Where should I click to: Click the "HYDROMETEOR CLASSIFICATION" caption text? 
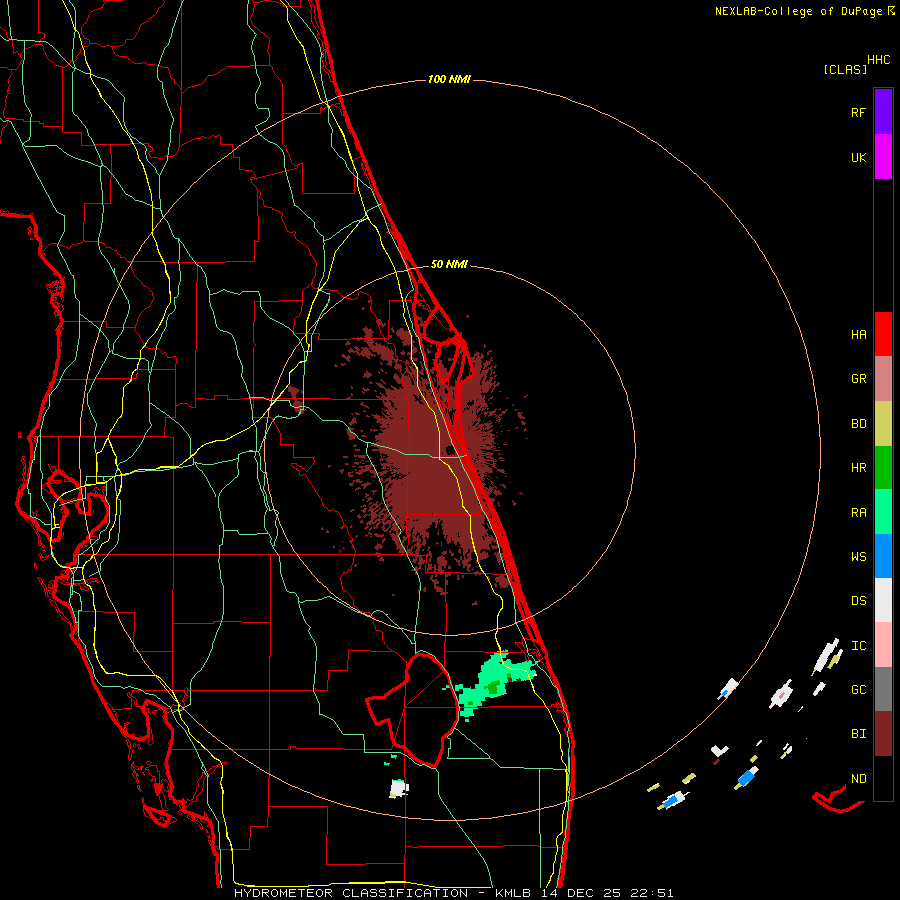pos(351,893)
